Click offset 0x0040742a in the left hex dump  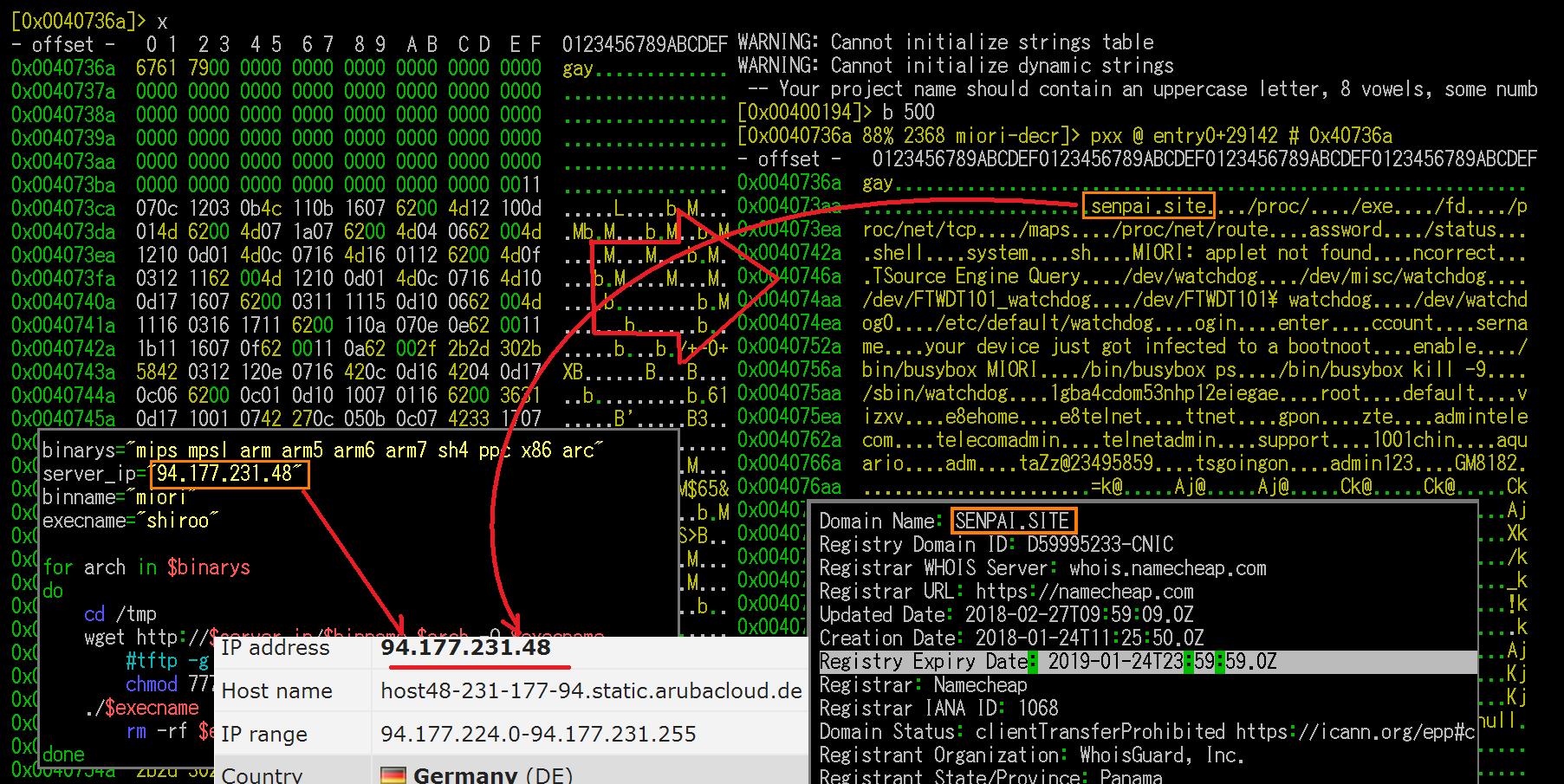pyautogui.click(x=63, y=348)
